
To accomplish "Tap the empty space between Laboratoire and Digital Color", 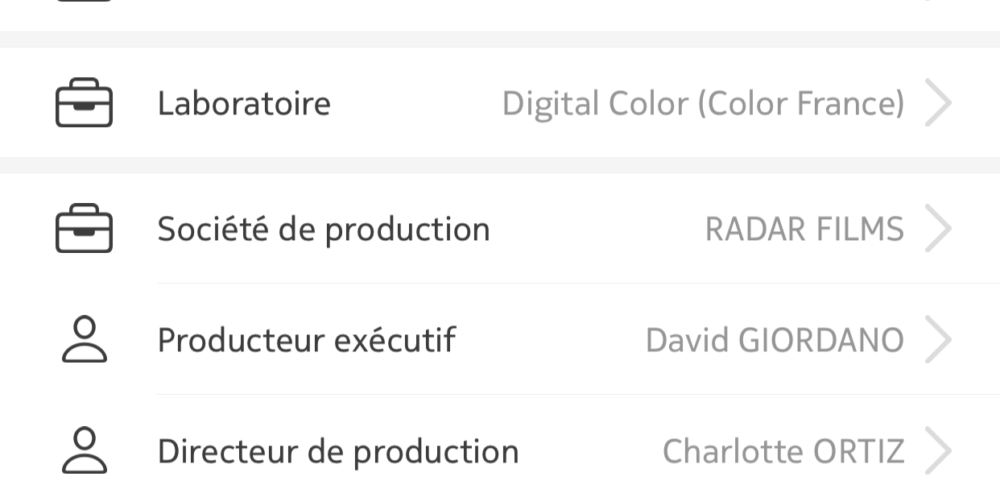I will [416, 103].
